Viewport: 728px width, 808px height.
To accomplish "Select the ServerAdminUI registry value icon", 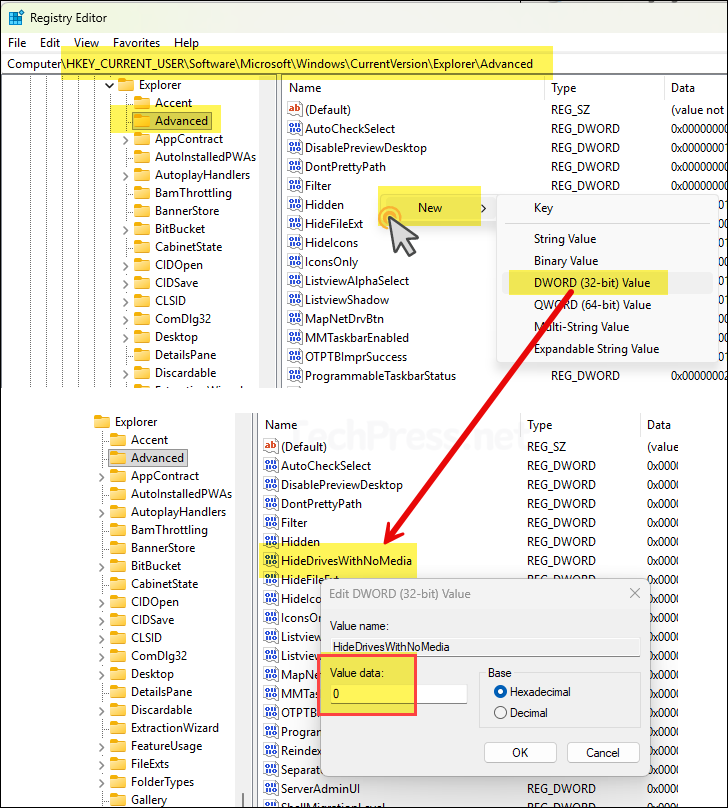I will coord(271,790).
